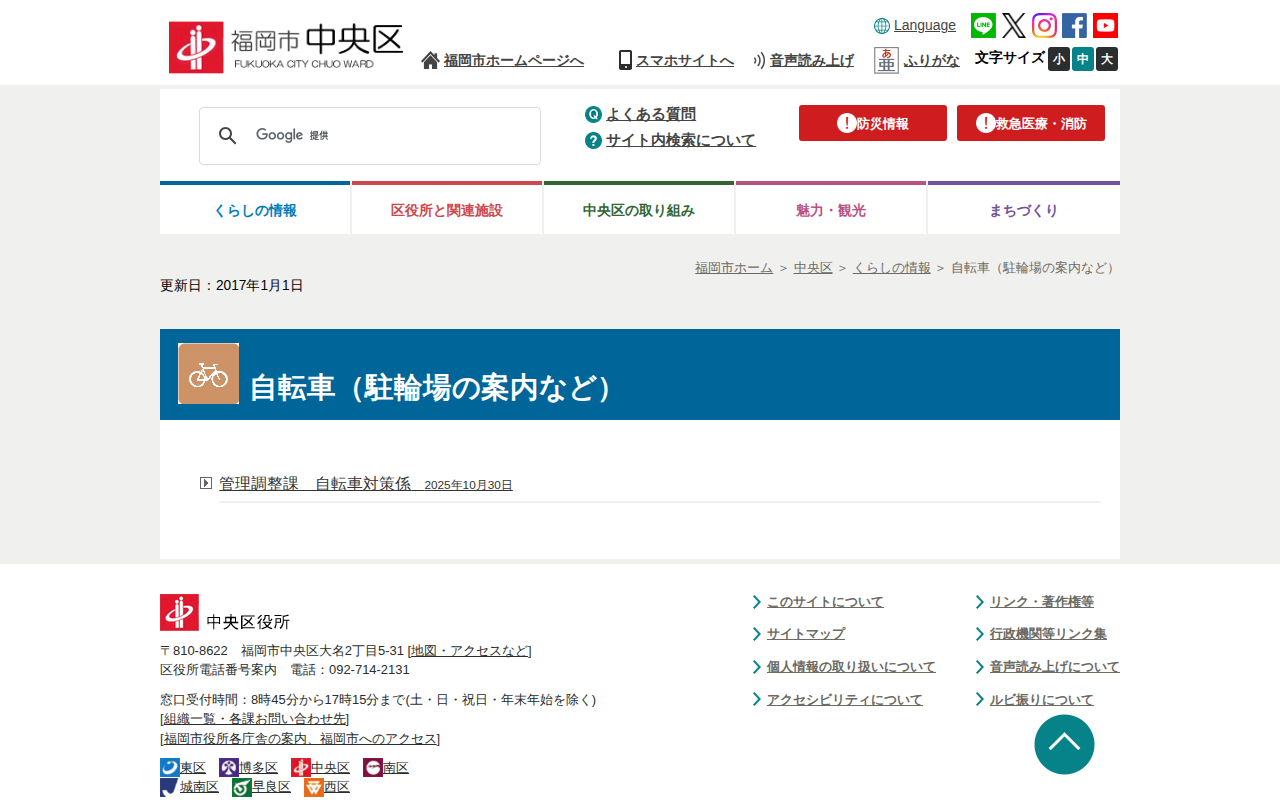Click the chevron beside このサイトについて

point(757,602)
